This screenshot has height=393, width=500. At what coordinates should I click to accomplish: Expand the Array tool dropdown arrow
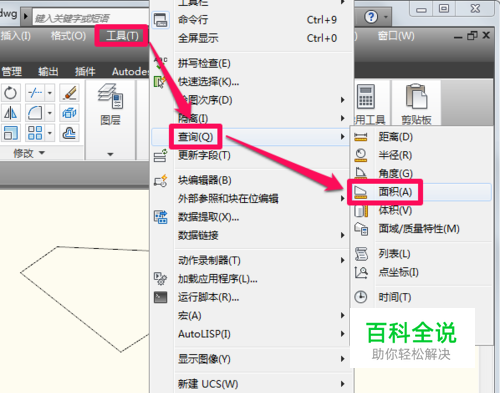click(x=50, y=133)
